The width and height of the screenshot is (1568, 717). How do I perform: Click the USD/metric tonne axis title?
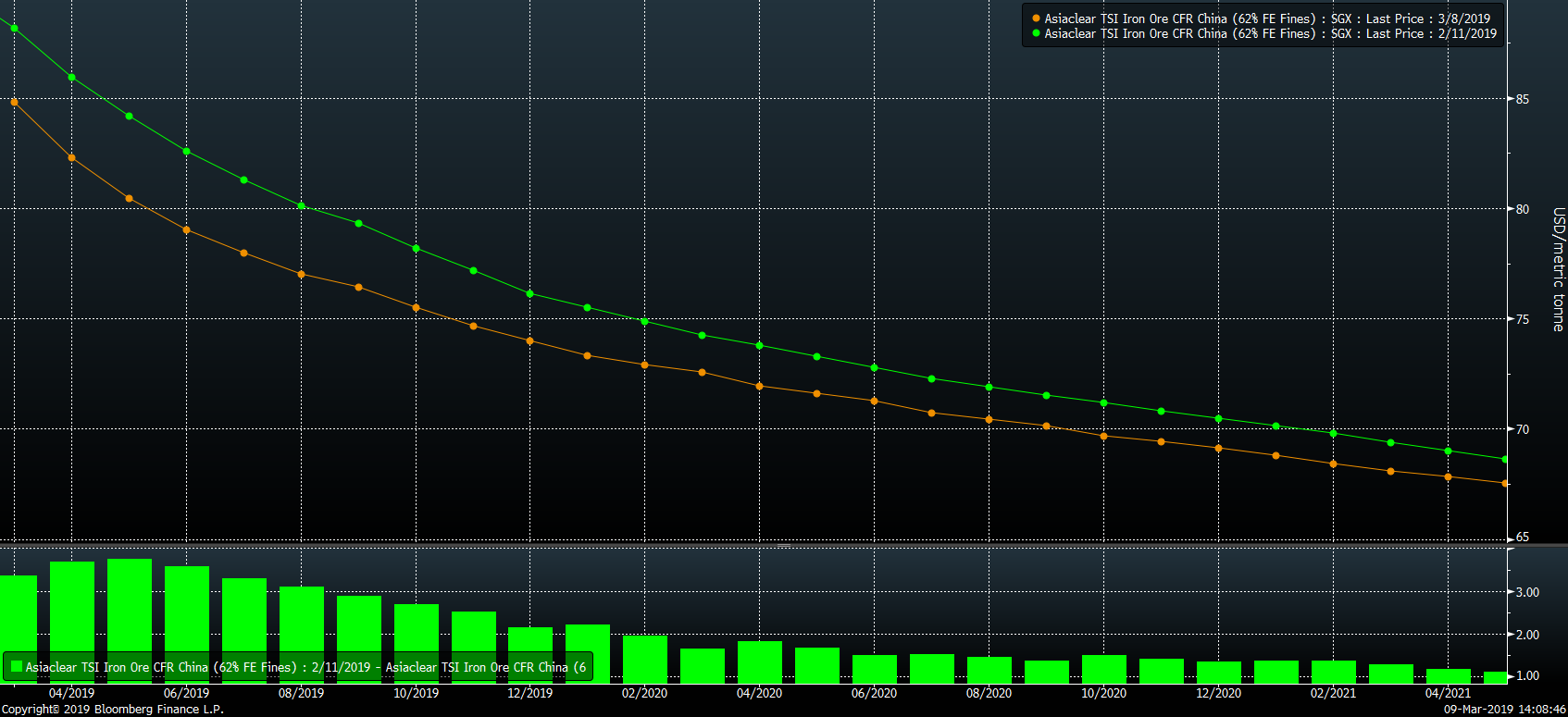1558,269
